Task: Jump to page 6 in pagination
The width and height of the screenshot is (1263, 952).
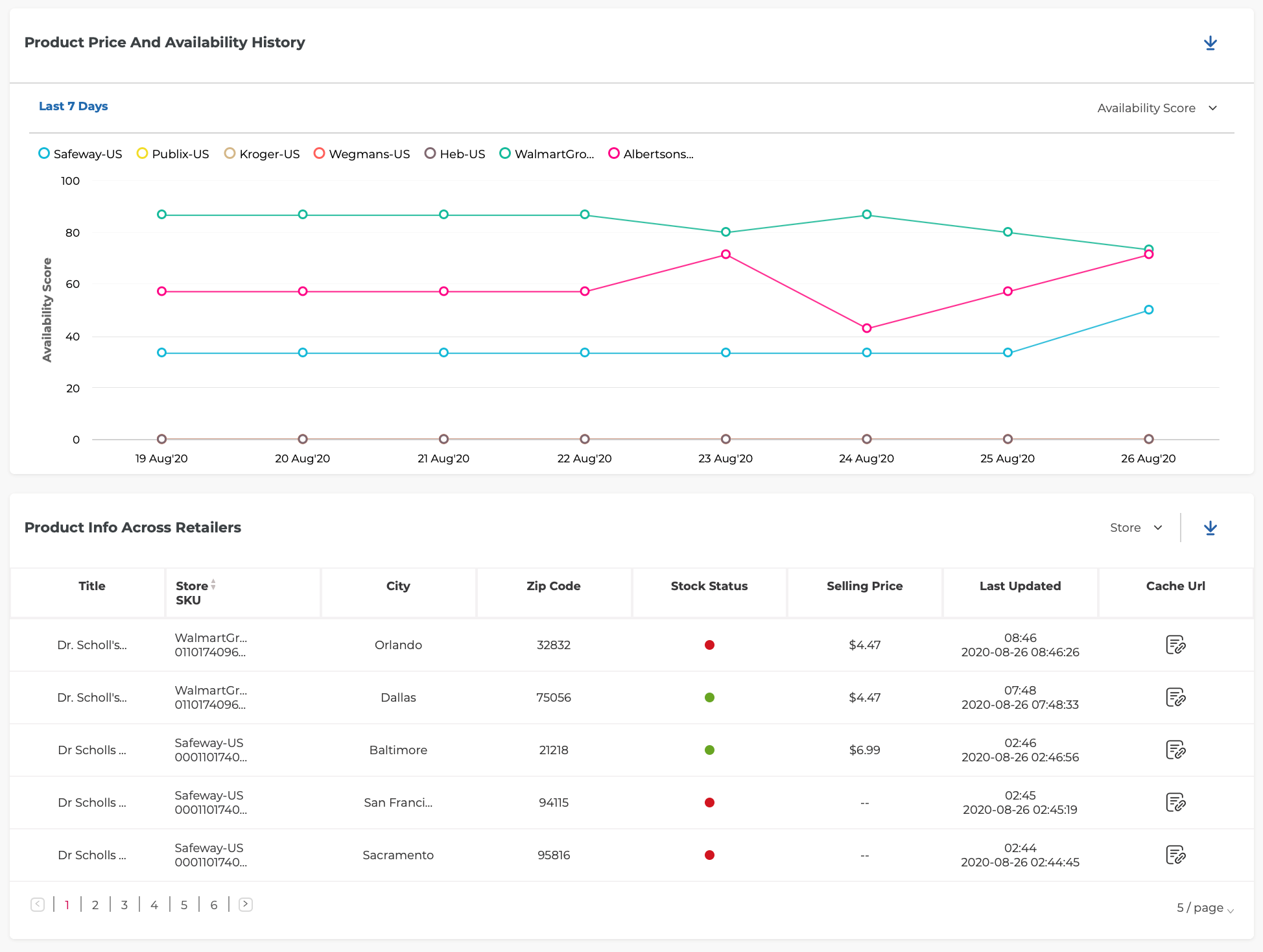Action: (x=213, y=905)
